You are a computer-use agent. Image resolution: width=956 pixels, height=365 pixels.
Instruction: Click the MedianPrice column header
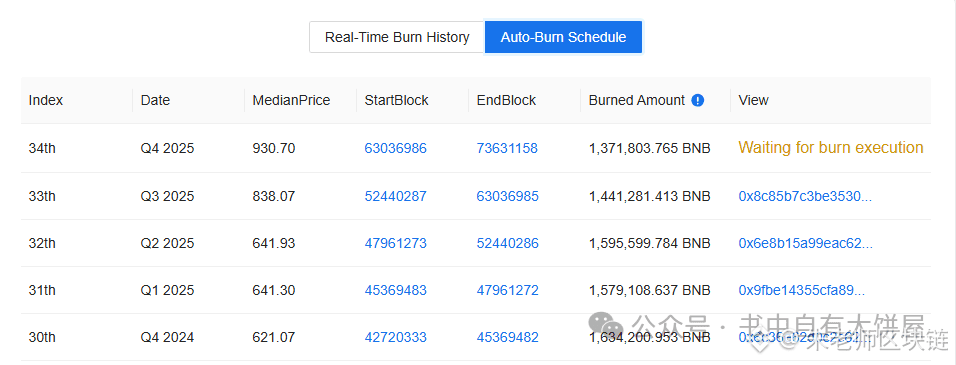(x=291, y=101)
